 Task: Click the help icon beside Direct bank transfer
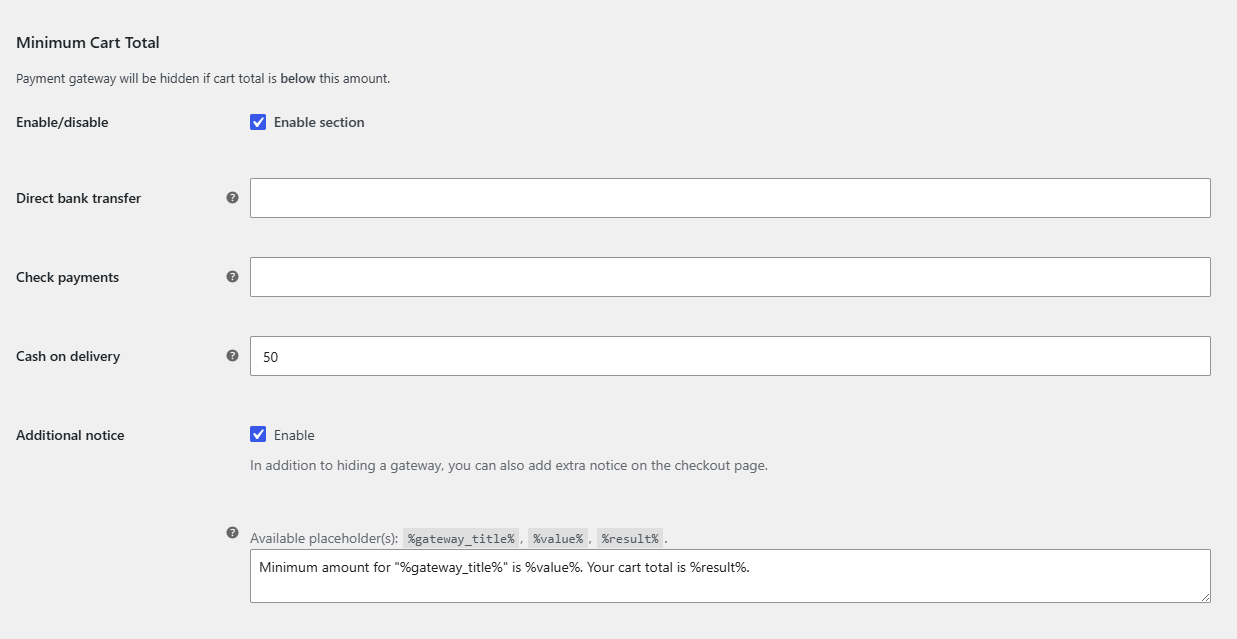tap(233, 197)
